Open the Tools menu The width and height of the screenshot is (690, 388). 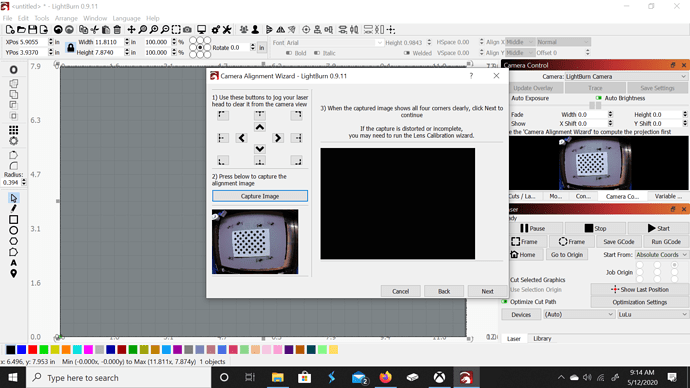(x=42, y=18)
